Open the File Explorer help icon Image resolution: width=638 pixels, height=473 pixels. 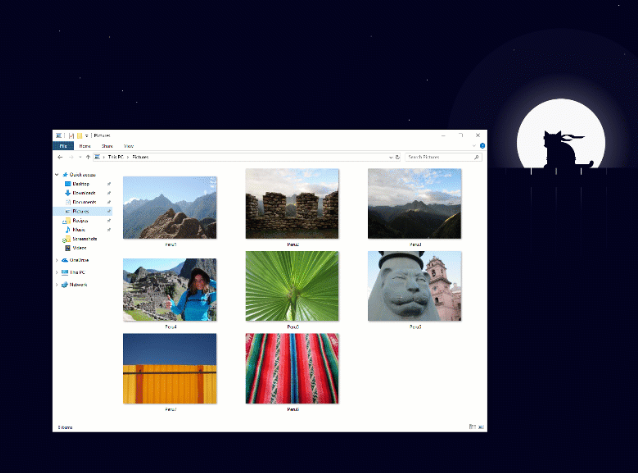(x=482, y=146)
